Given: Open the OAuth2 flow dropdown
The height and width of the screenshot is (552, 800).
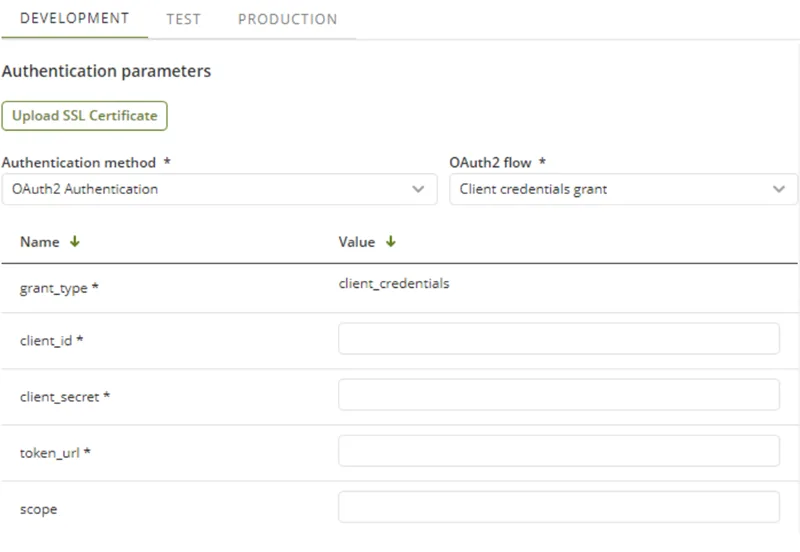Looking at the screenshot, I should pos(623,189).
